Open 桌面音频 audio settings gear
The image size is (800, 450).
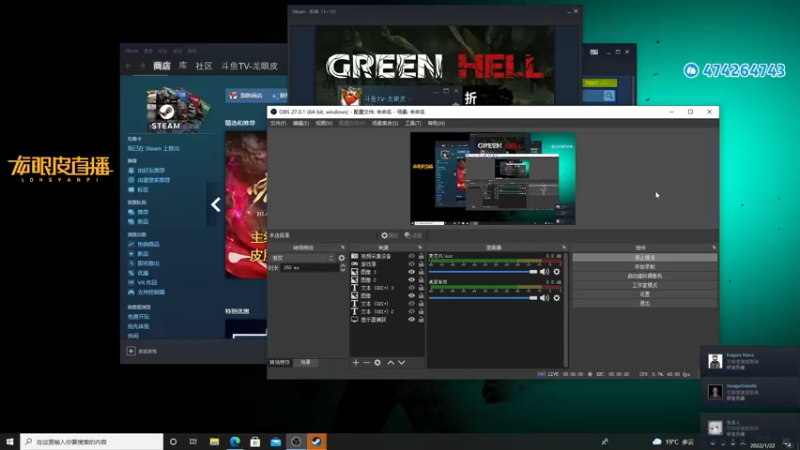pos(557,297)
